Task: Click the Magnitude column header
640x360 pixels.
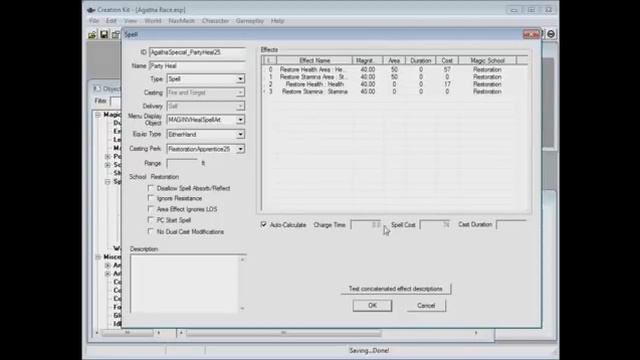Action: (367, 60)
